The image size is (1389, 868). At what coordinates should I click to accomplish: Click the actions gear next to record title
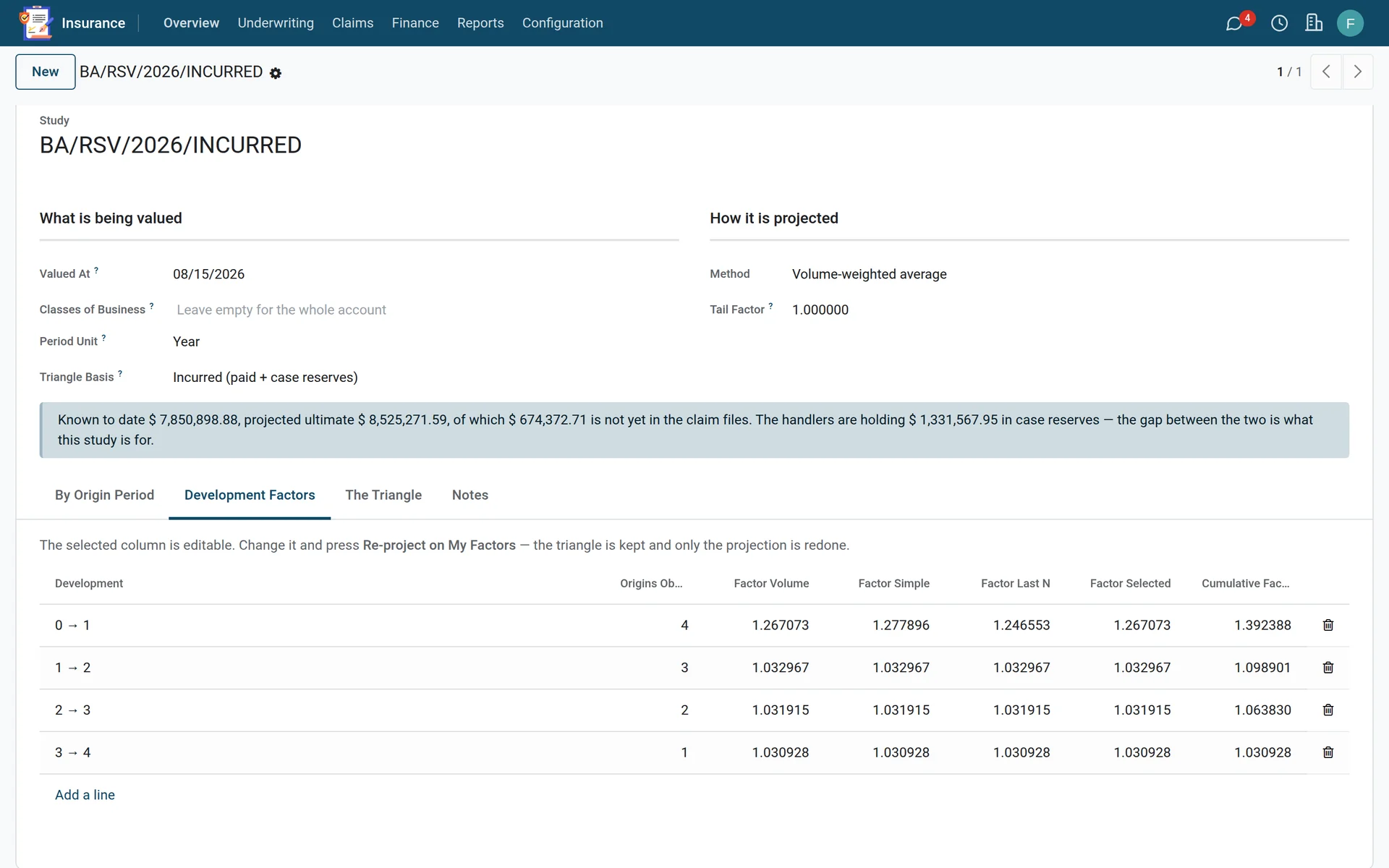[x=276, y=73]
